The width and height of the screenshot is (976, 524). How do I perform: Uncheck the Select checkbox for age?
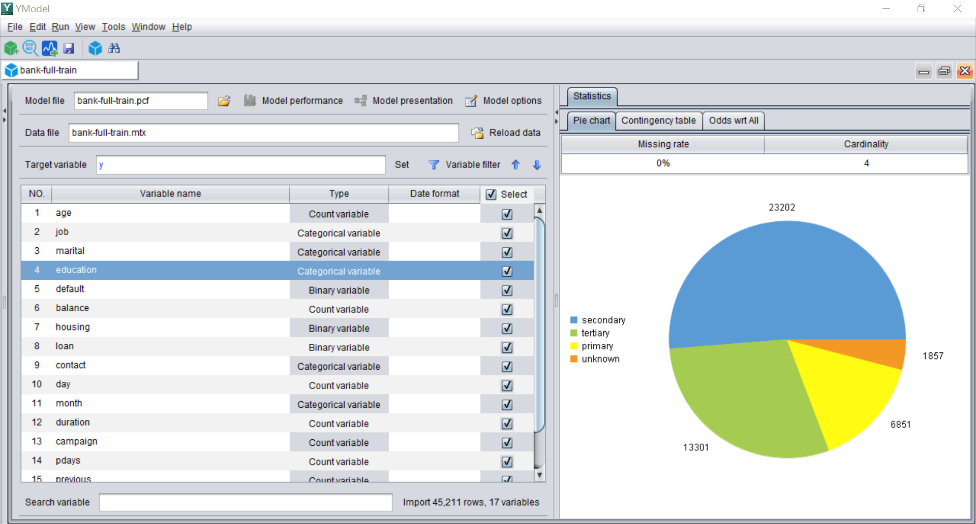(x=507, y=214)
